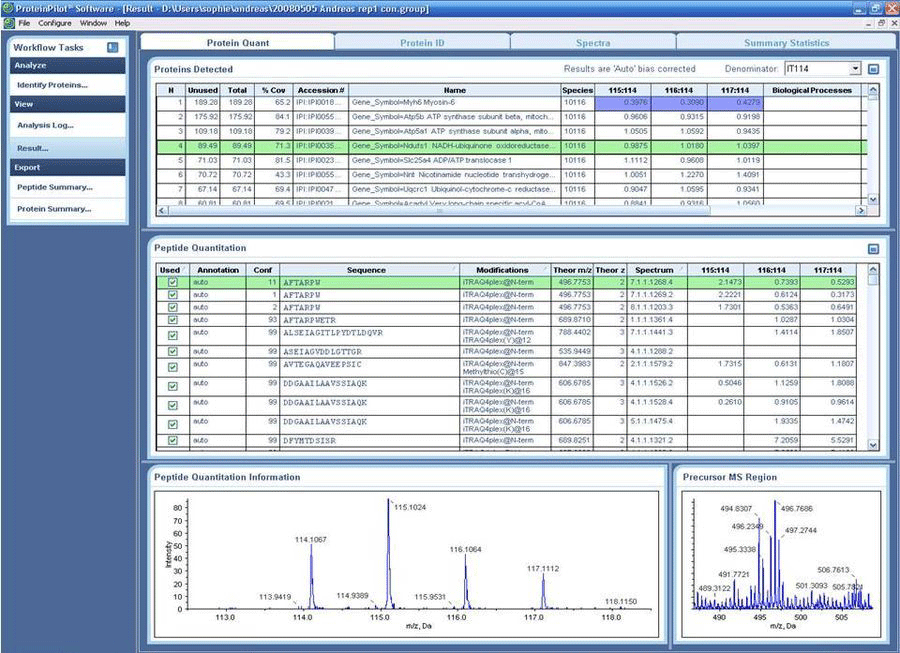The image size is (900, 653).
Task: Click the ProteinPilot app icon in the menu bar
Action: [9, 23]
